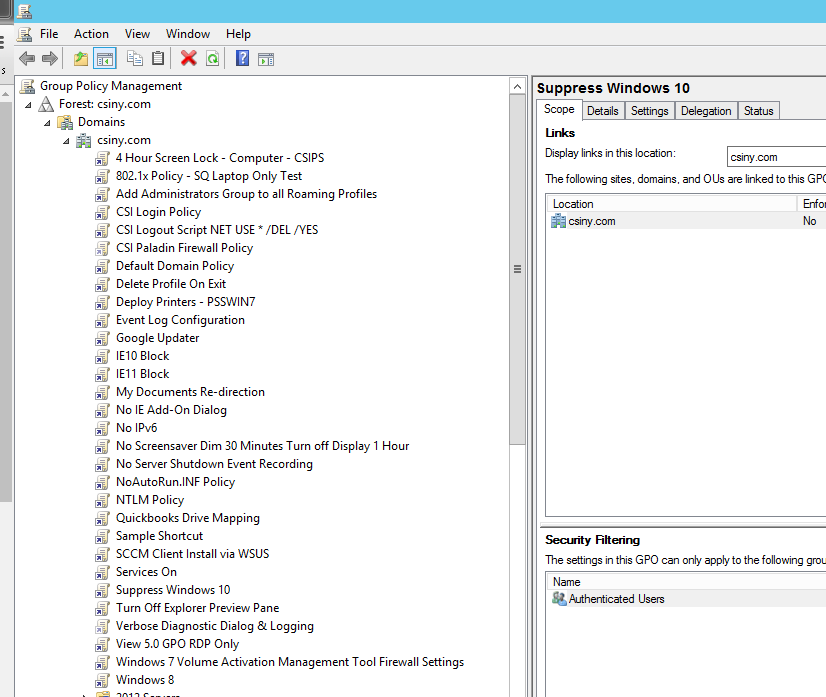Viewport: 826px width, 697px height.
Task: Select My Documents Re-direction policy
Action: click(x=190, y=392)
